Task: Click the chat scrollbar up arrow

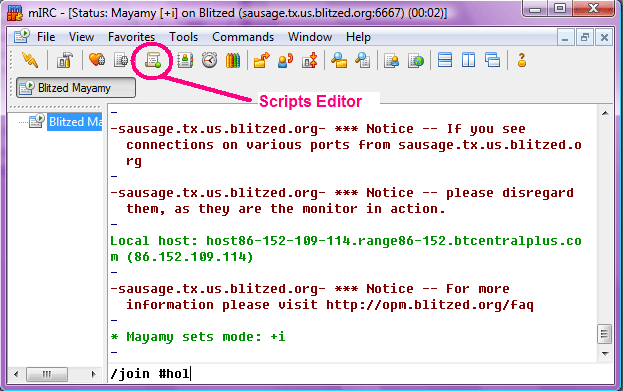Action: click(605, 113)
